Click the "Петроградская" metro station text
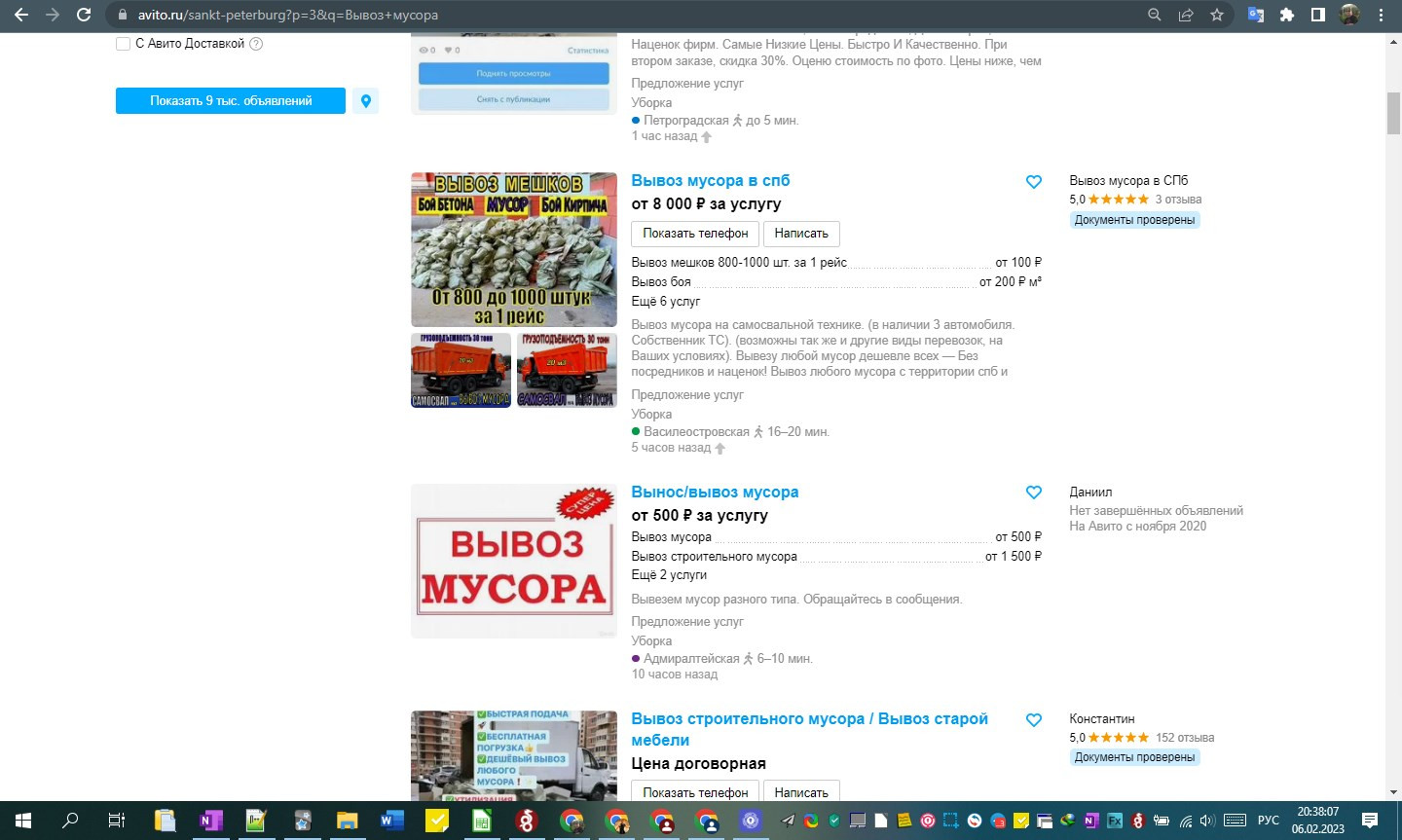The height and width of the screenshot is (840, 1402). click(x=685, y=121)
